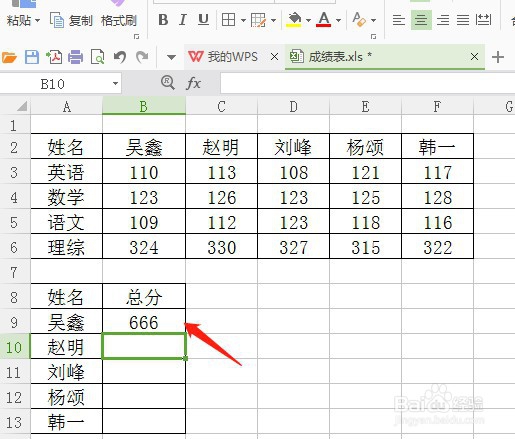The width and height of the screenshot is (515, 439).
Task: Select column D header
Action: [x=293, y=107]
